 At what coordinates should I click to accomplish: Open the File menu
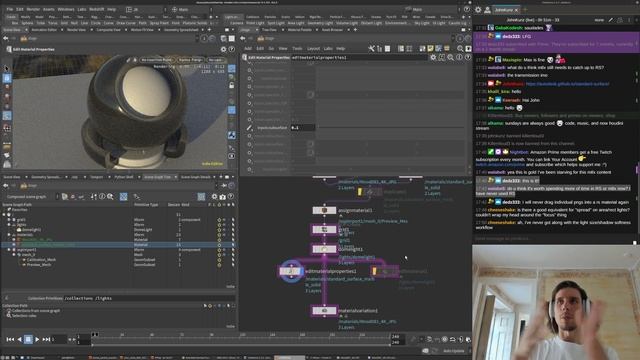9,9
